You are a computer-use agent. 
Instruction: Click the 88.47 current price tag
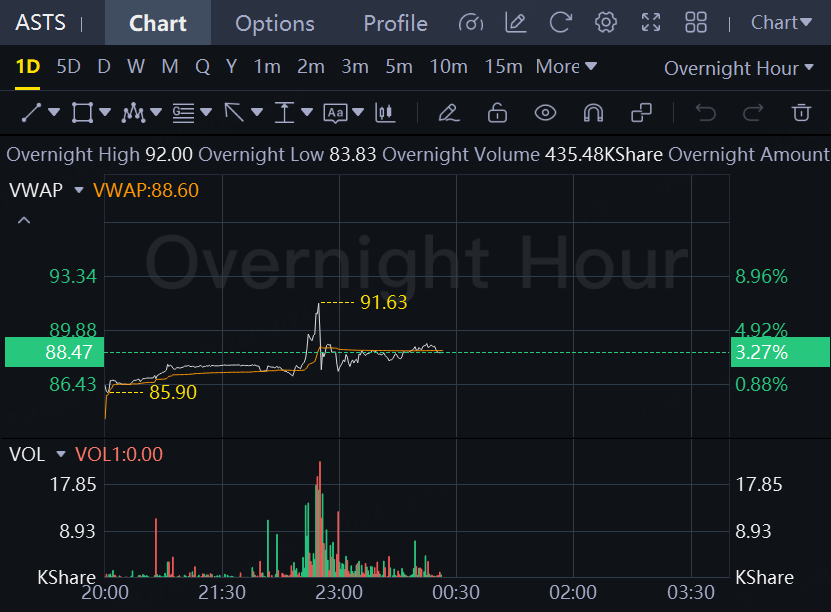point(54,352)
